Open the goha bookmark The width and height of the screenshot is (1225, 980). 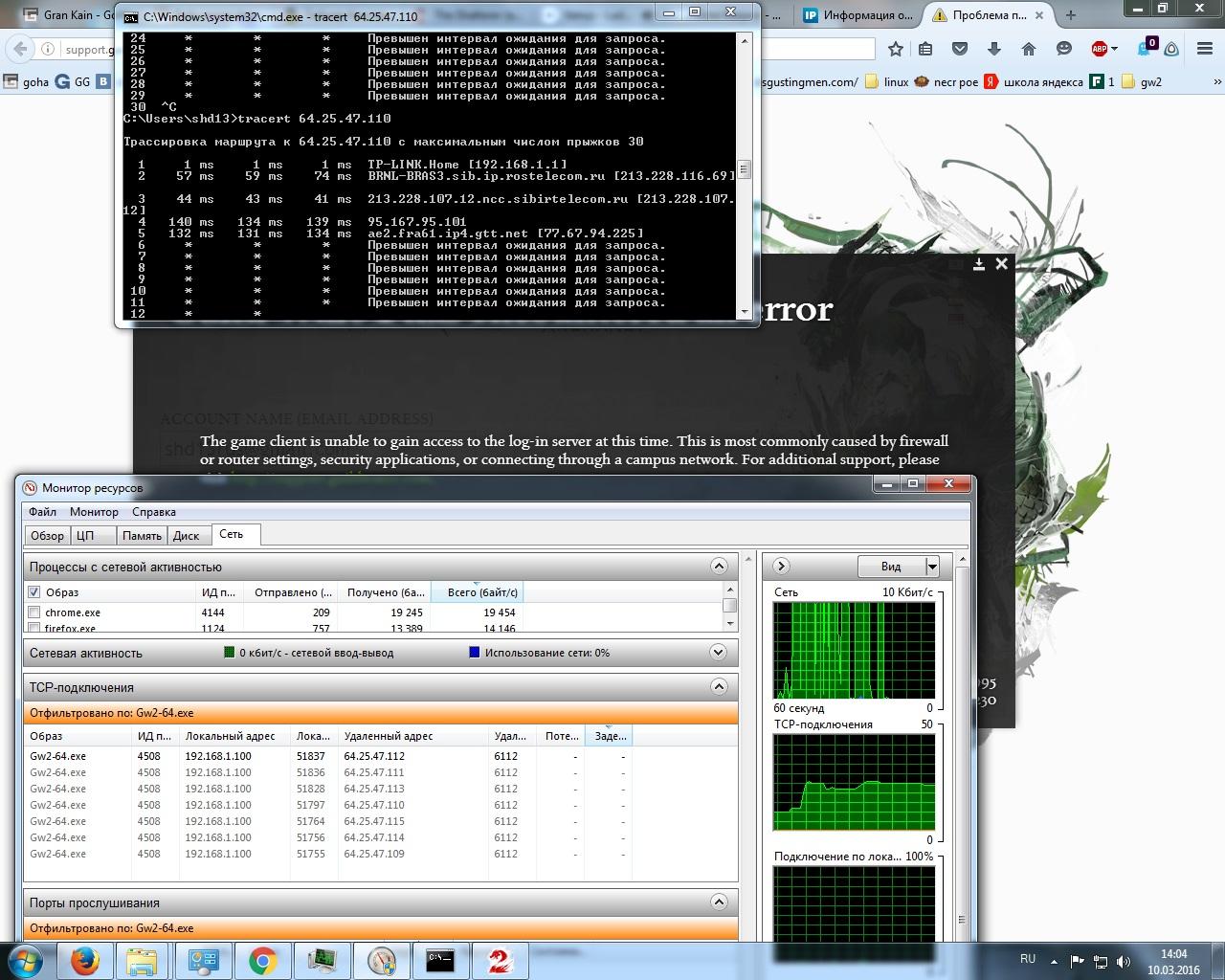coord(27,82)
